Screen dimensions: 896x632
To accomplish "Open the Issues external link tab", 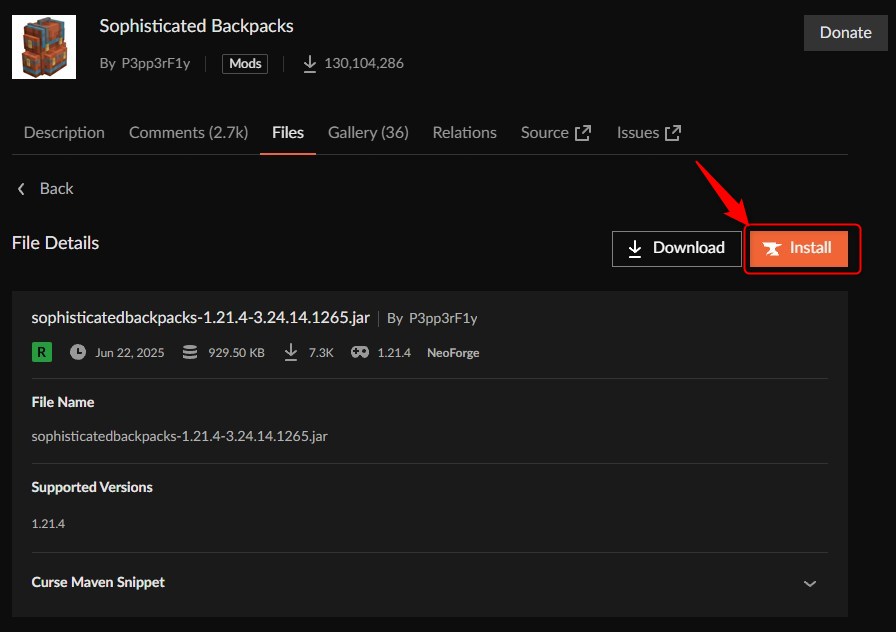I will point(649,133).
